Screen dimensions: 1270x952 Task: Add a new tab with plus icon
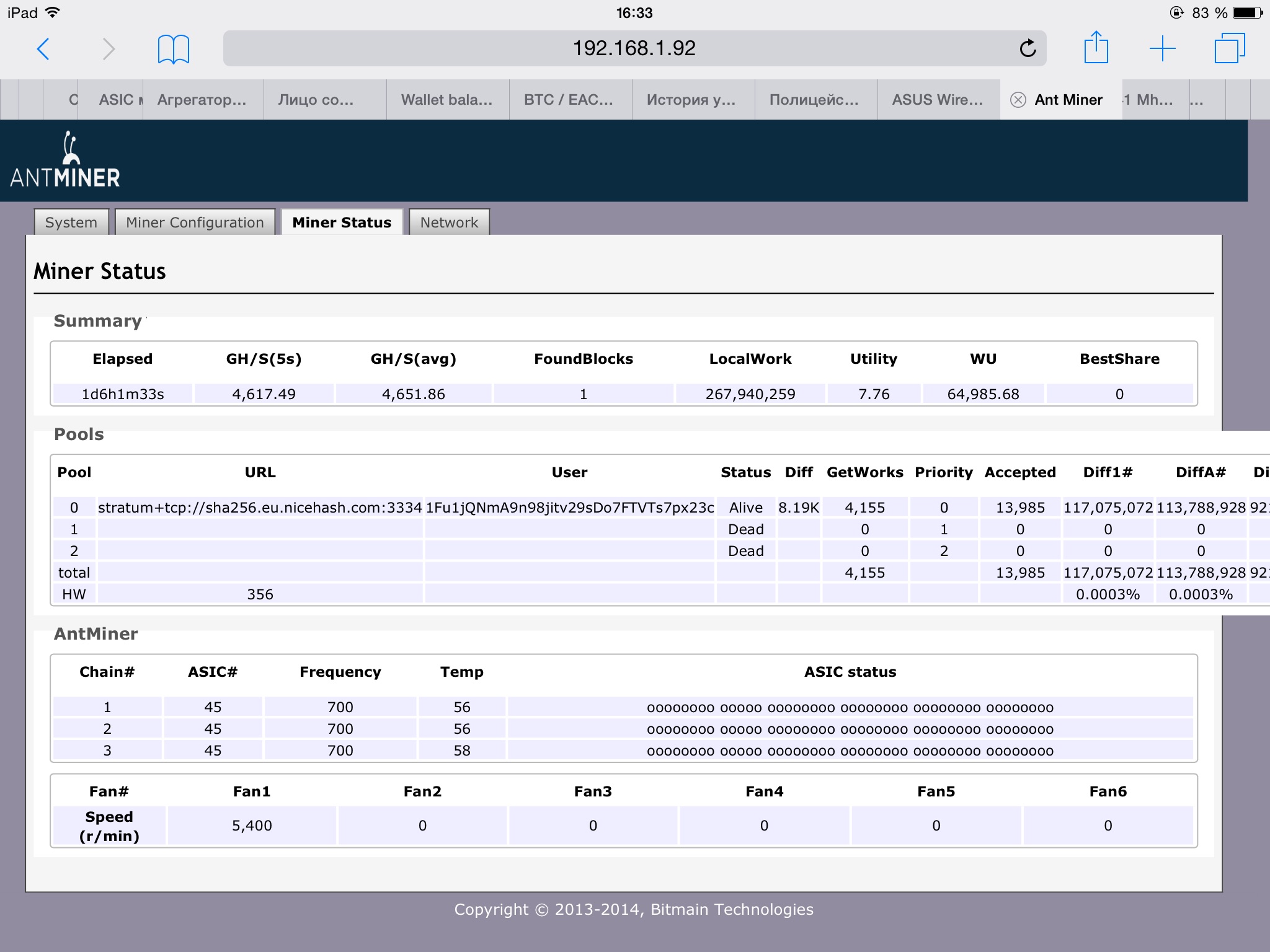pyautogui.click(x=1162, y=48)
